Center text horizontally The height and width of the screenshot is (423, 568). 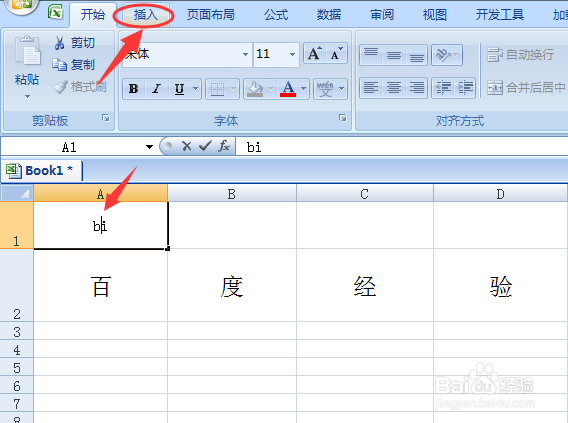393,88
